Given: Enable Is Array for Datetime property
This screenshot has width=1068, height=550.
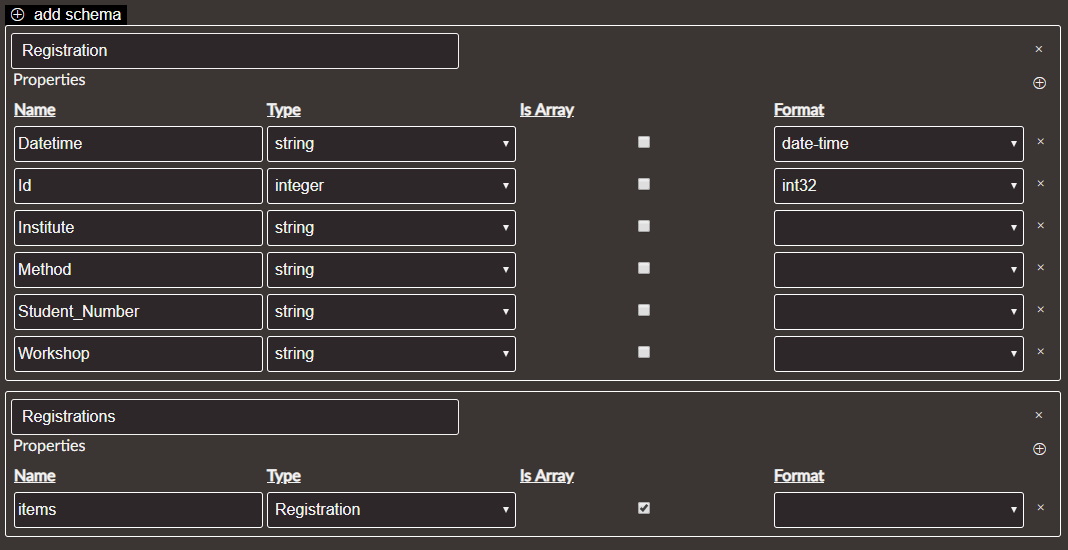Looking at the screenshot, I should [x=644, y=142].
